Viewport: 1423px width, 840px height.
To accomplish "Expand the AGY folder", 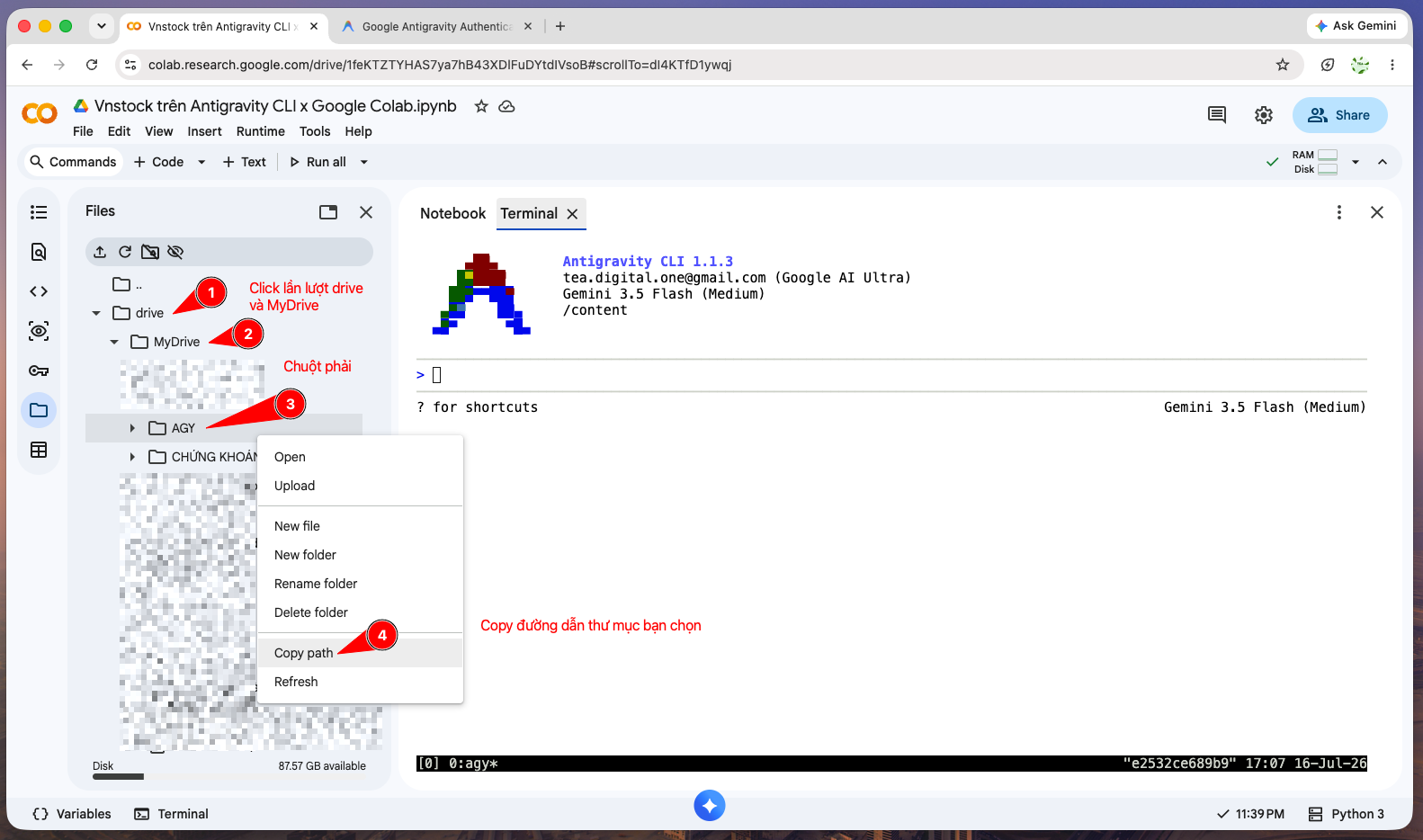I will coord(132,428).
